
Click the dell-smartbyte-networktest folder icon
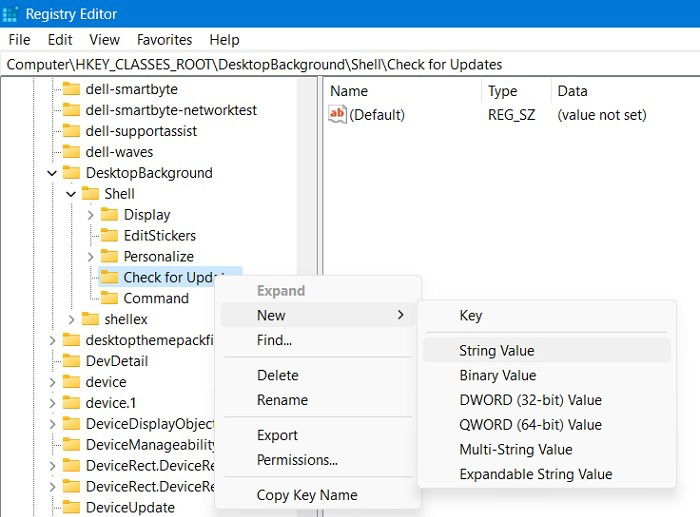71,110
